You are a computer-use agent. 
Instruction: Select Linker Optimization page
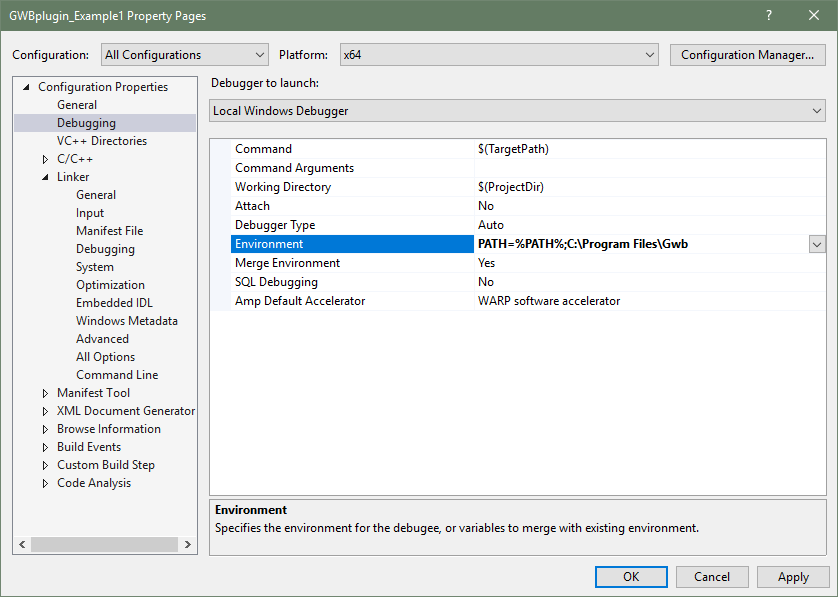click(110, 285)
